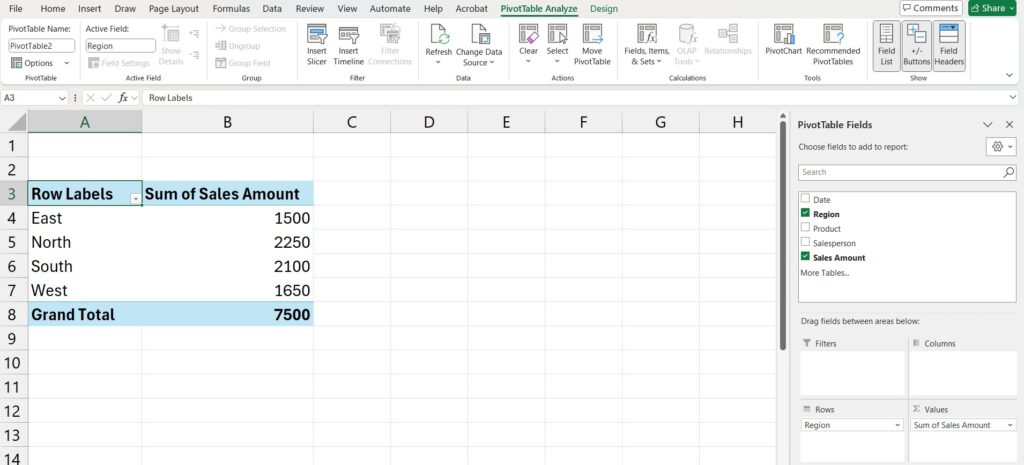Select row 5 header
This screenshot has width=1024, height=465.
coord(14,242)
